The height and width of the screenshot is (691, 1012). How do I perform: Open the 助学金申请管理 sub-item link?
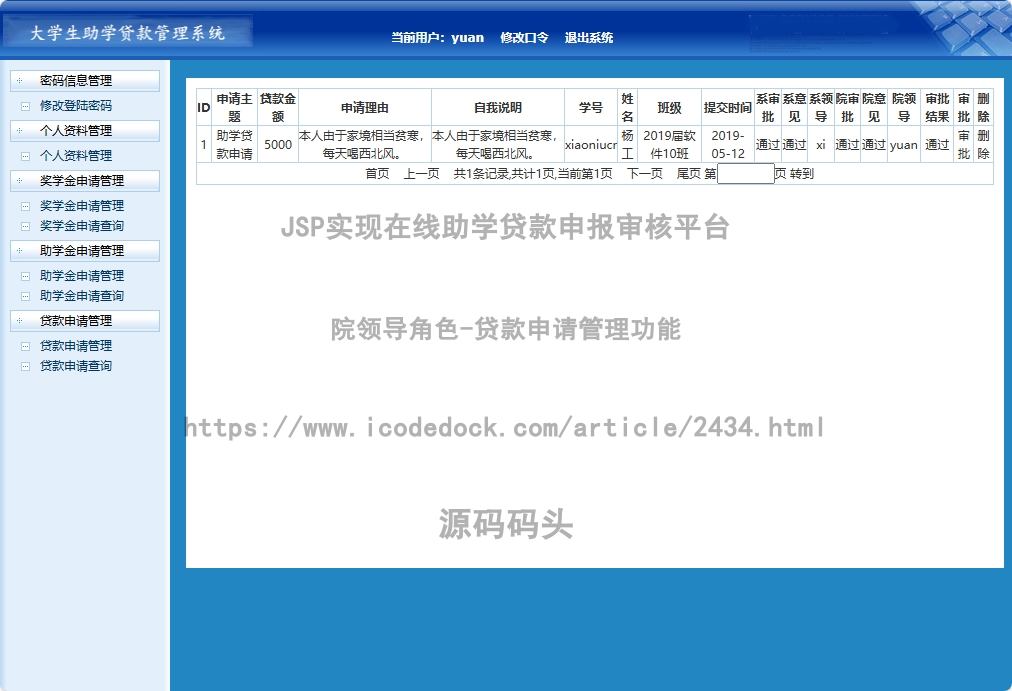coord(81,275)
